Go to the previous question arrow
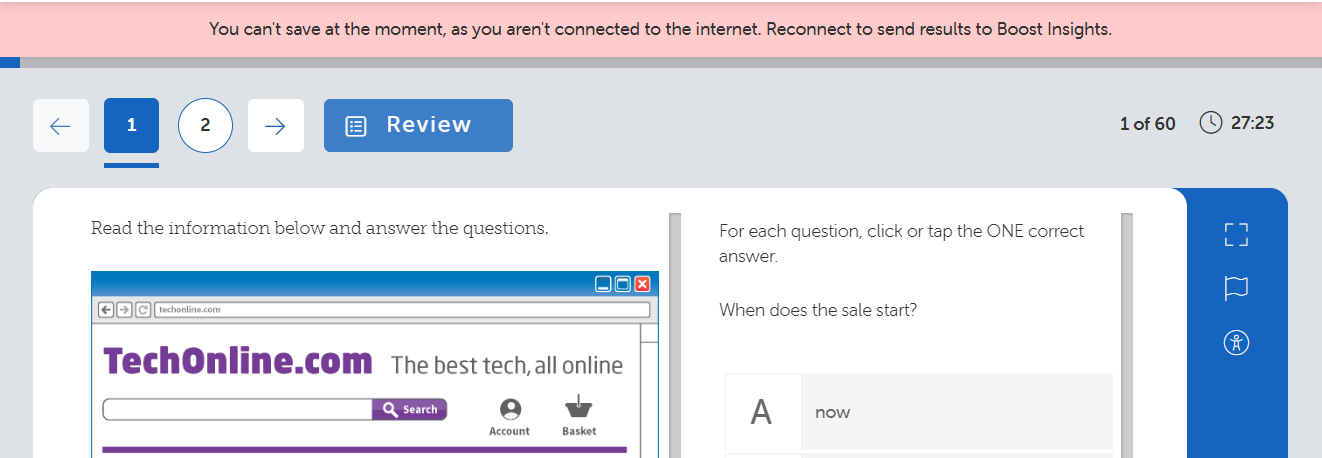1322x458 pixels. pyautogui.click(x=61, y=125)
